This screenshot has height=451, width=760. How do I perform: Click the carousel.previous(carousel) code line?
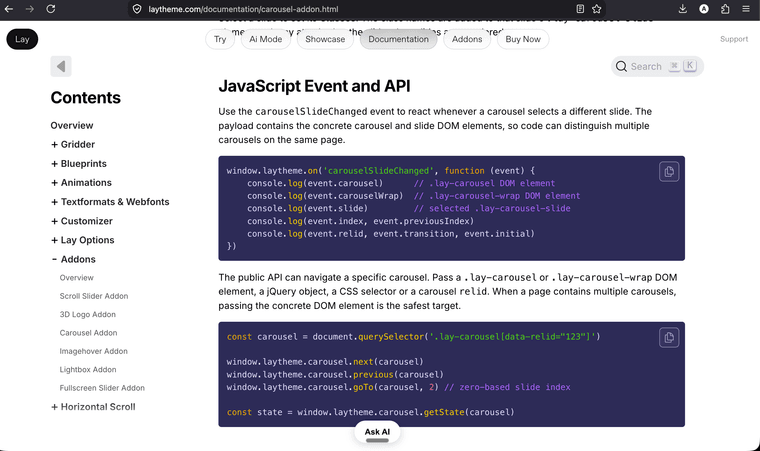335,374
